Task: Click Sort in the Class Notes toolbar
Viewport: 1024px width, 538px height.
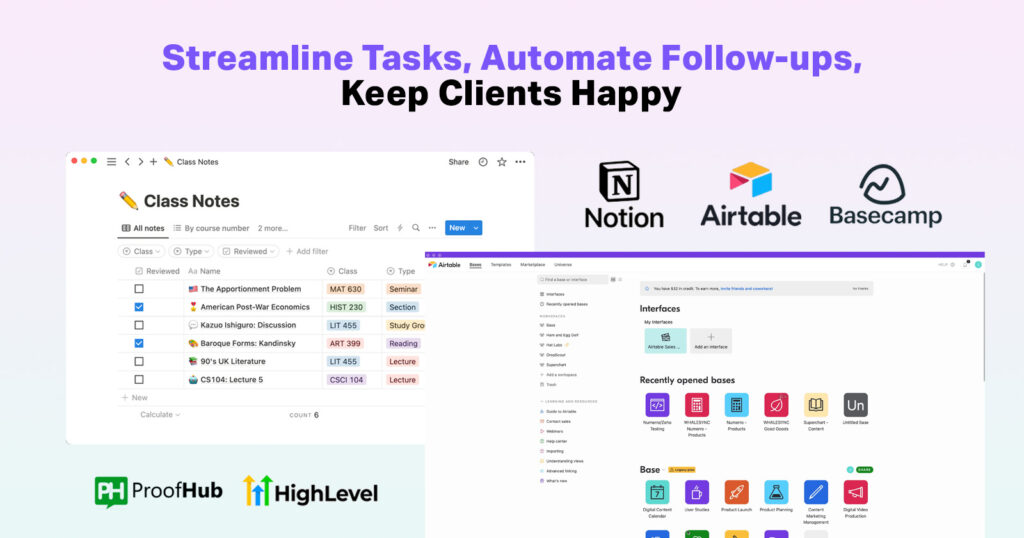Action: pyautogui.click(x=381, y=228)
